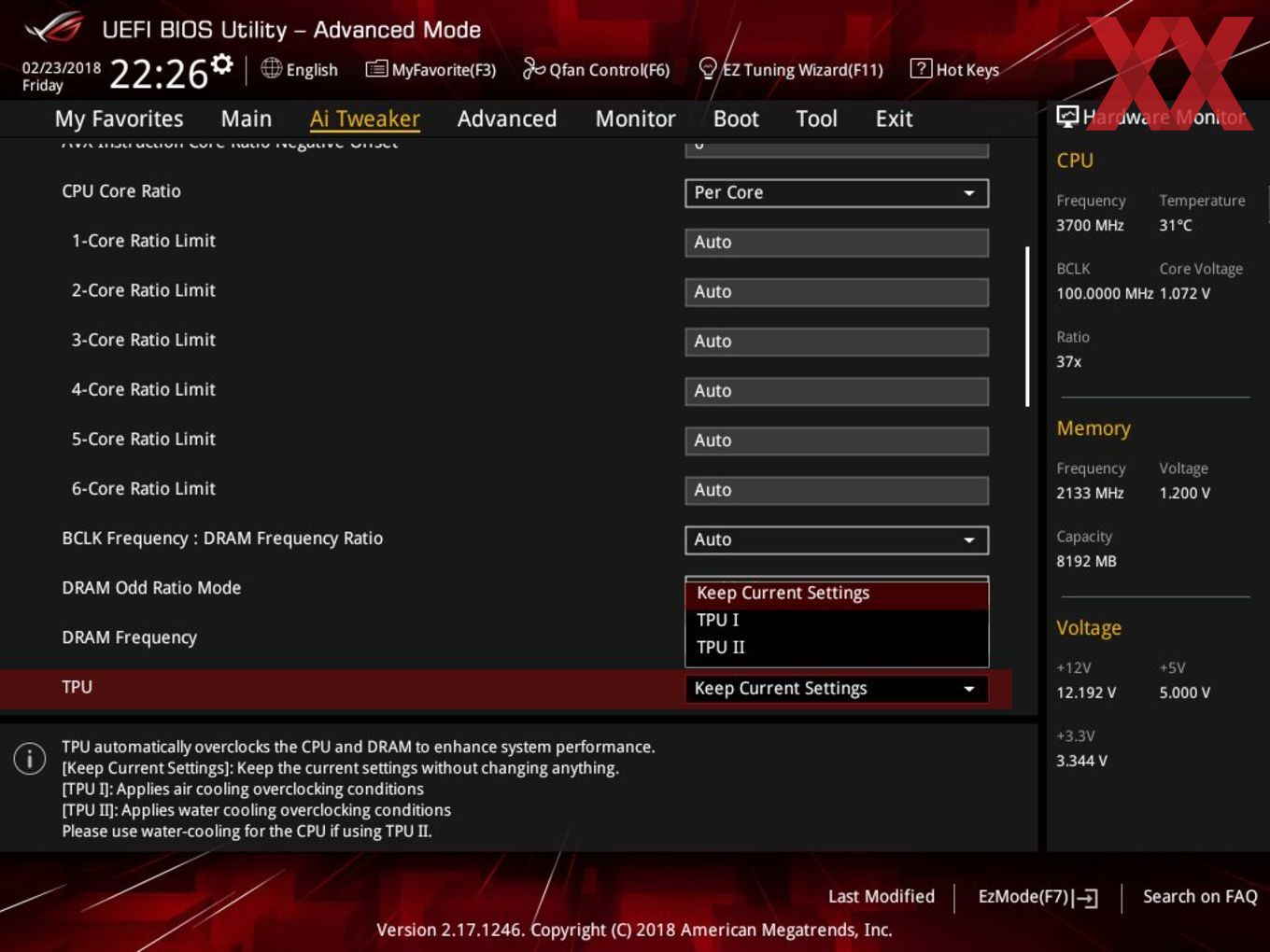Click the 1.072 V core voltage value
The width and height of the screenshot is (1270, 952).
click(x=1185, y=293)
